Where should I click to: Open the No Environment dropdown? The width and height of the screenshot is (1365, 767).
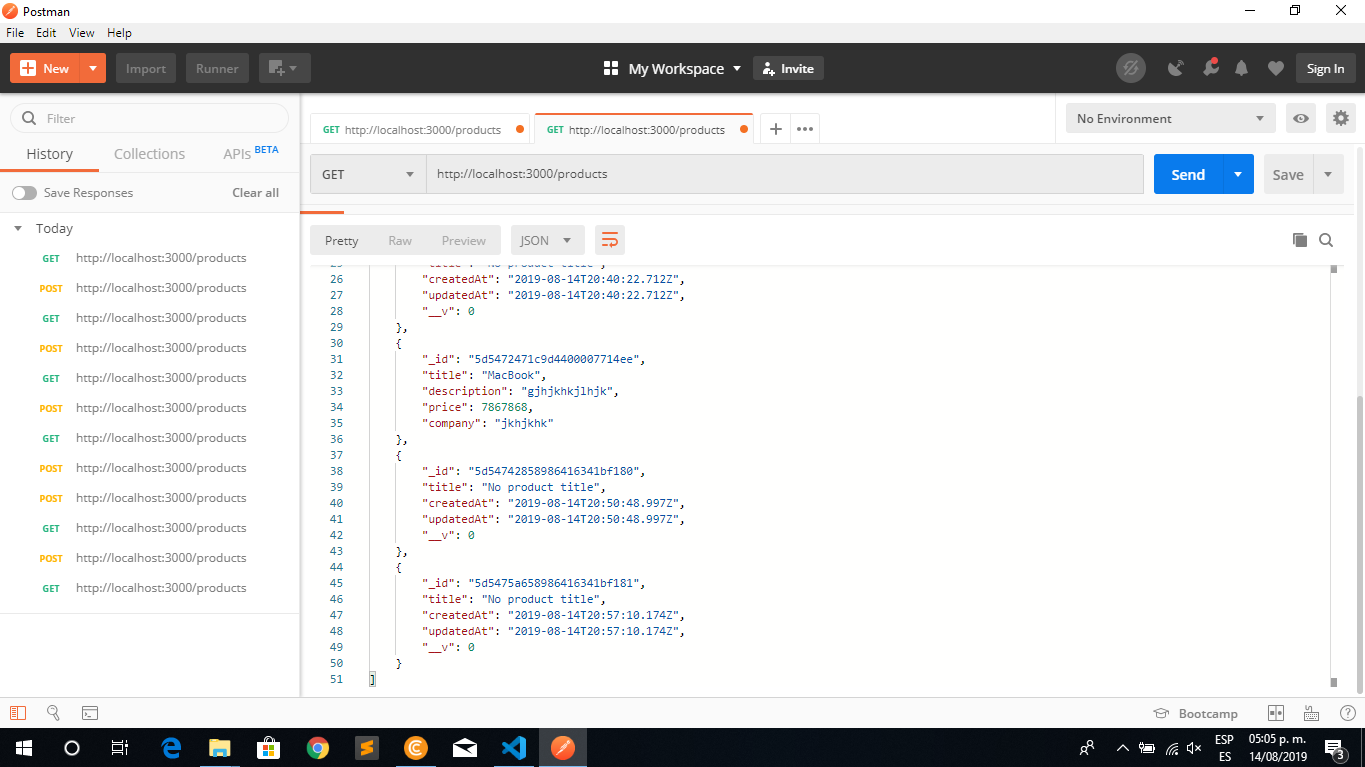coord(1170,118)
